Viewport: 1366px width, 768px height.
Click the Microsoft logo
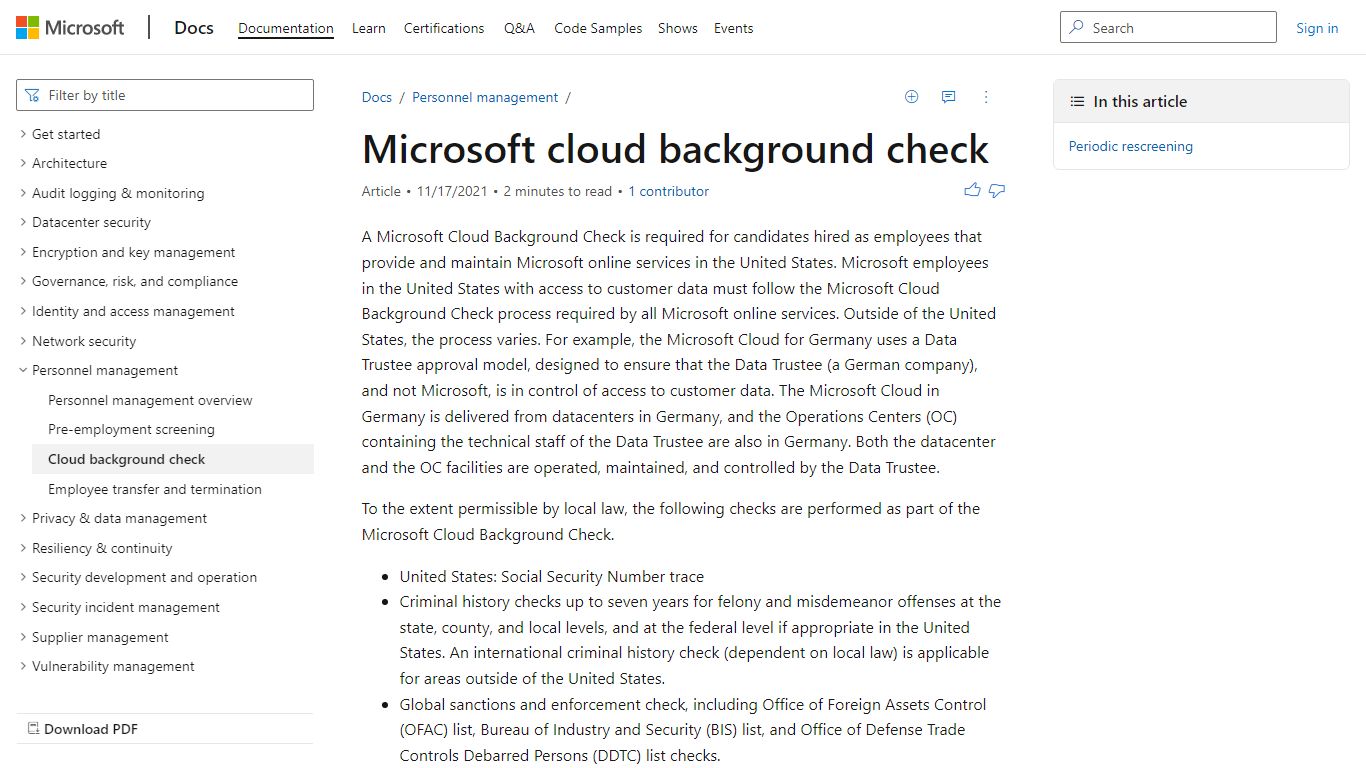pos(70,28)
